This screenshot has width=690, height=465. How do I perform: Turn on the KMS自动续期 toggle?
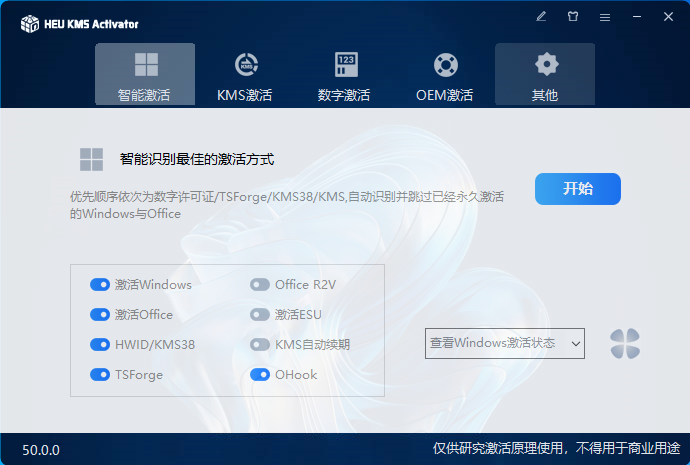pos(260,344)
